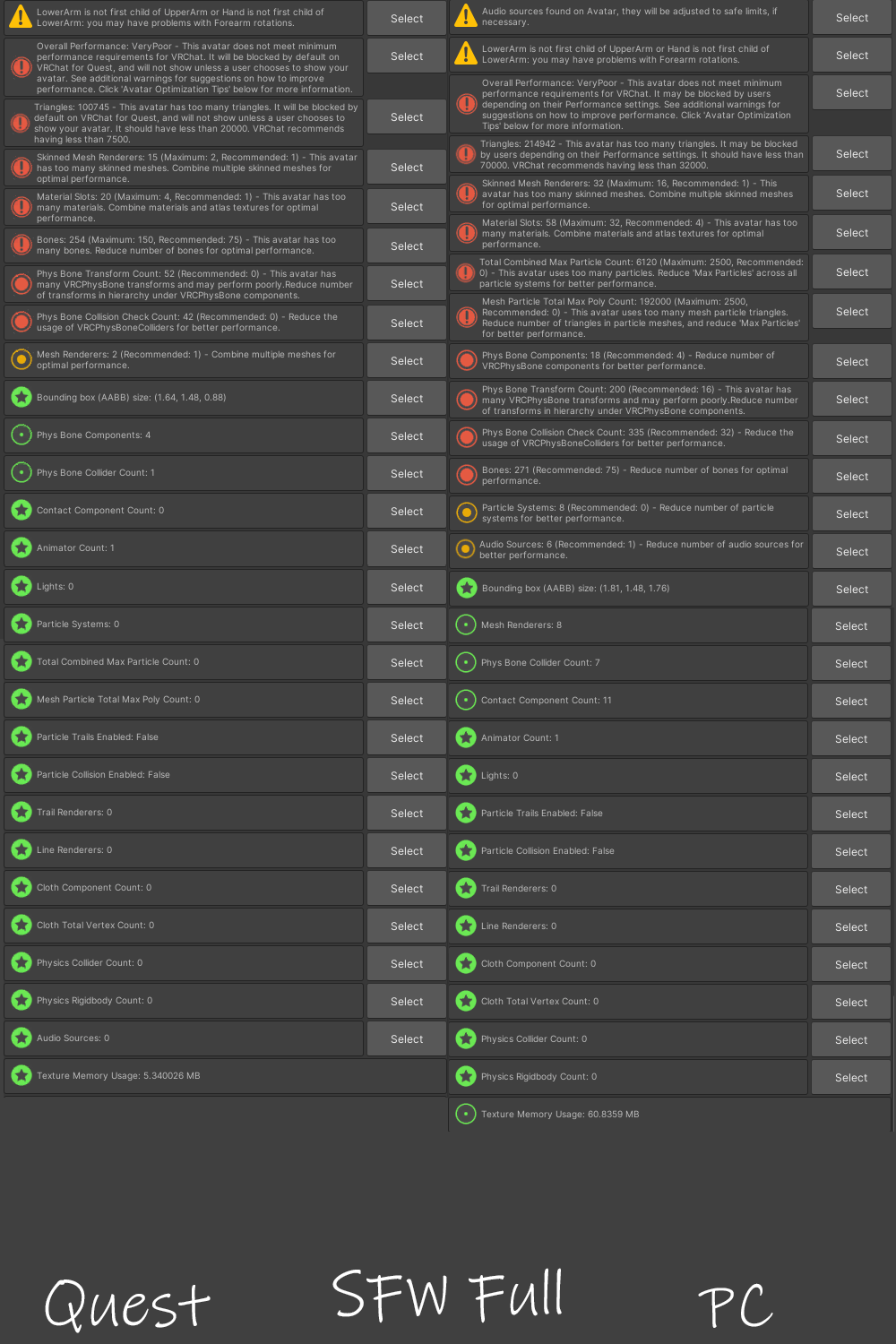The width and height of the screenshot is (896, 1344).
Task: Click Select beside Phys Bone Collision Check Count: 335
Action: point(851,439)
